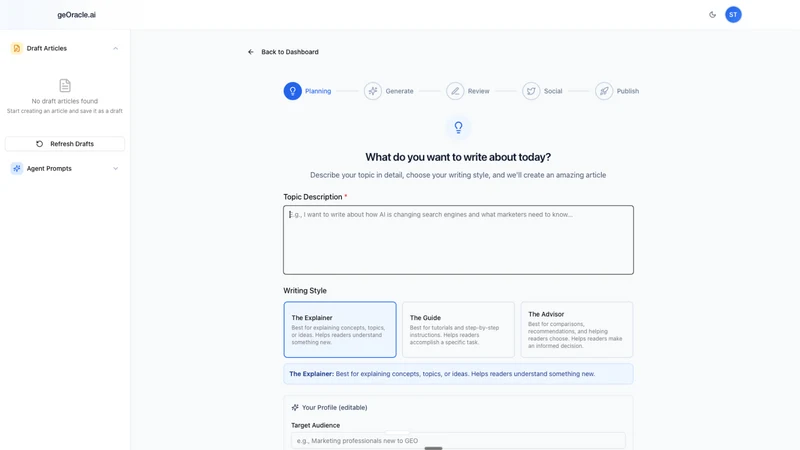Click the Review pencil step icon
The width and height of the screenshot is (800, 450).
(455, 91)
